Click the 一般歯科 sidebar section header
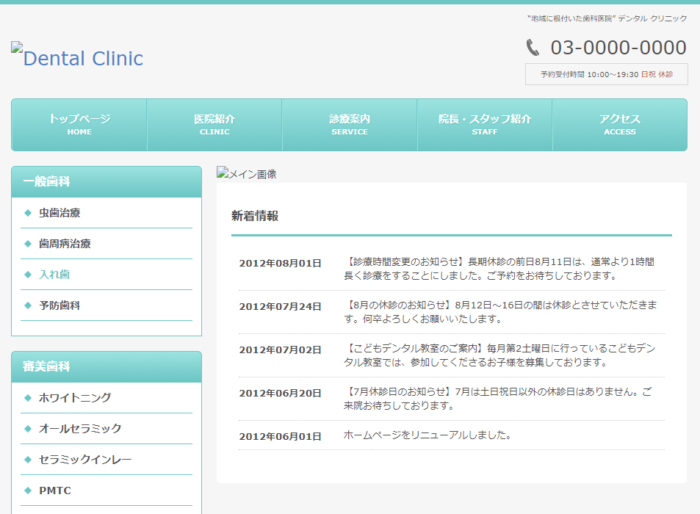The height and width of the screenshot is (514, 700). tap(106, 182)
